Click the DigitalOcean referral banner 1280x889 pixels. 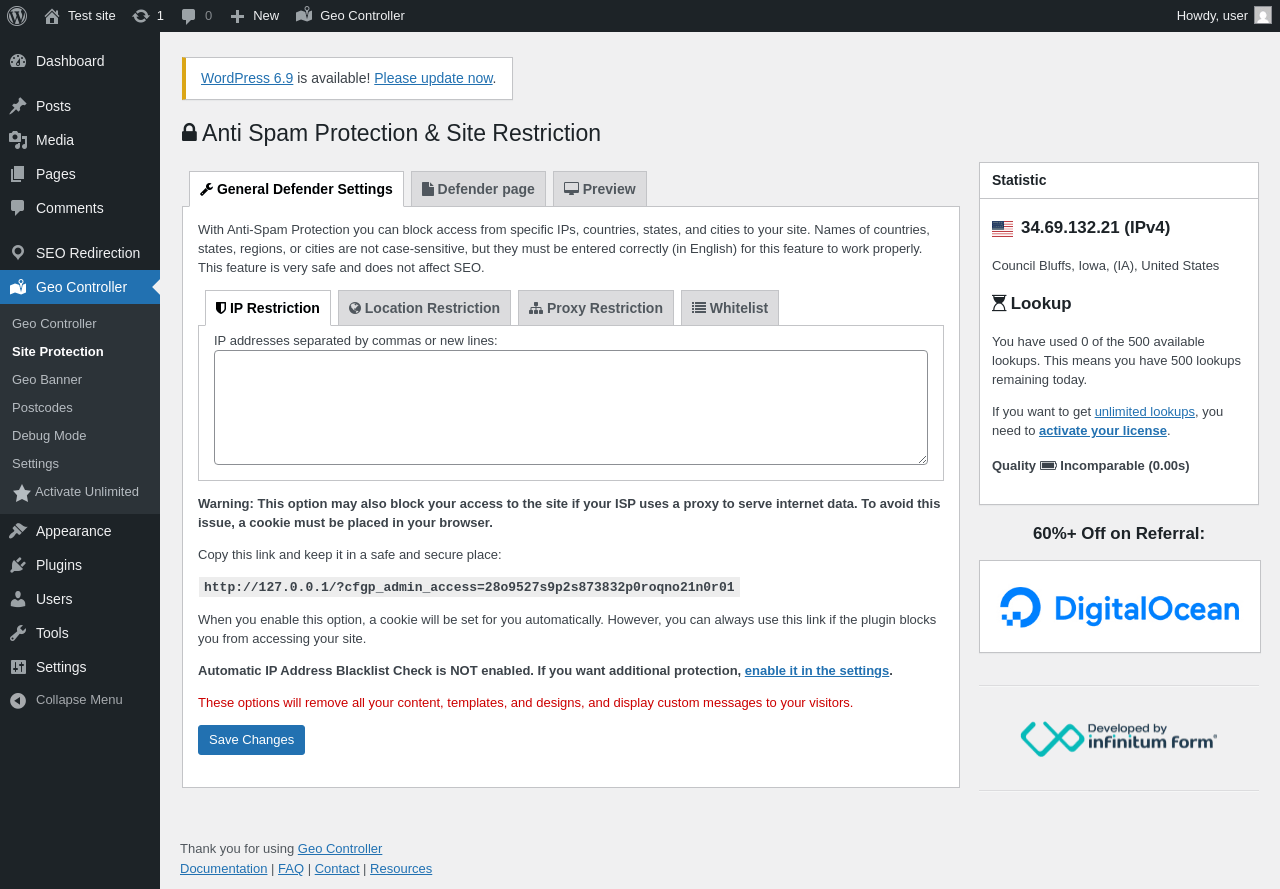click(x=1119, y=607)
